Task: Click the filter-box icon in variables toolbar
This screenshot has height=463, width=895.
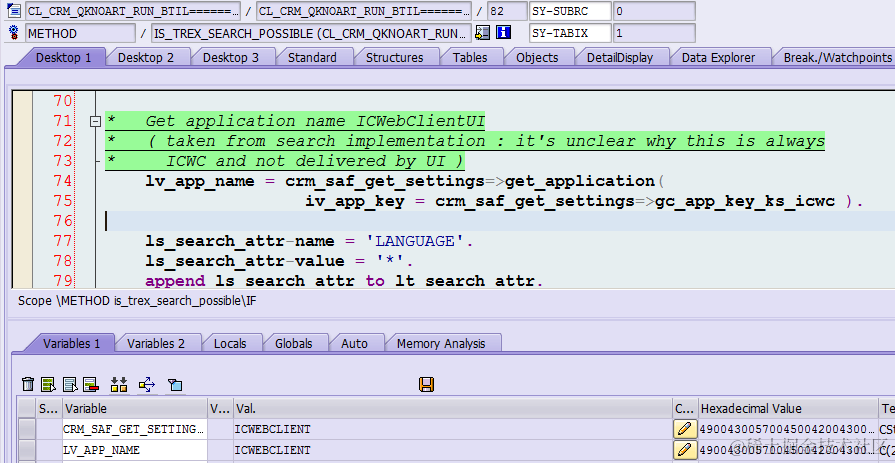Action: tap(175, 385)
